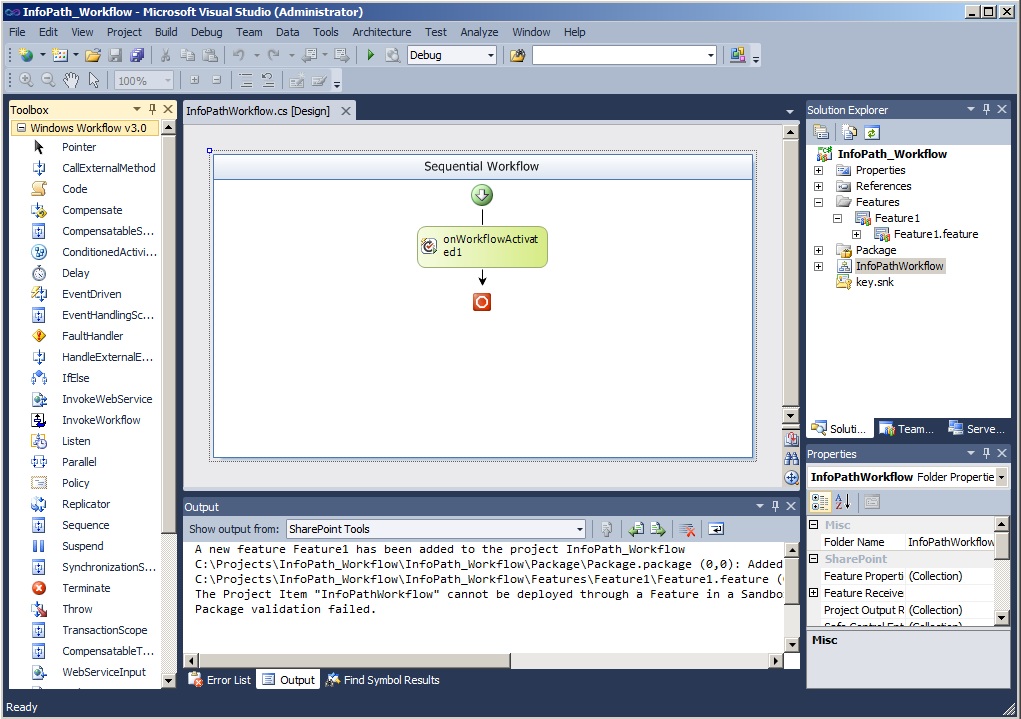The image size is (1021, 719).
Task: Collapse the Feature1 node in Solution Explorer
Action: [x=837, y=218]
